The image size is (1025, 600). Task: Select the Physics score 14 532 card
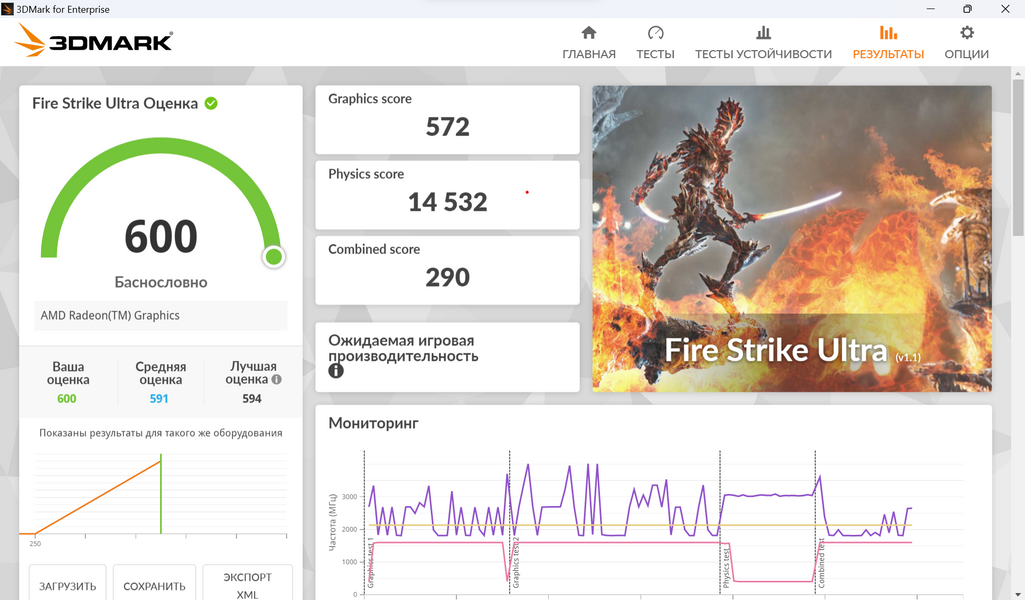point(447,194)
